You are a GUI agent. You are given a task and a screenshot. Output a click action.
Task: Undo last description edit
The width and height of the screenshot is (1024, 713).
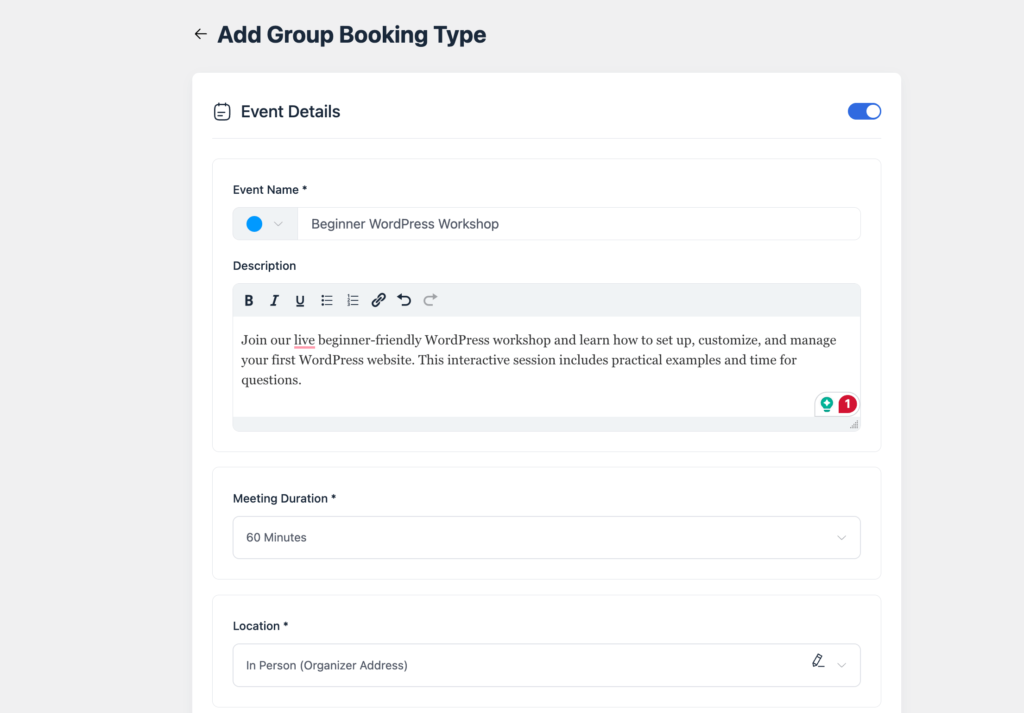click(404, 300)
